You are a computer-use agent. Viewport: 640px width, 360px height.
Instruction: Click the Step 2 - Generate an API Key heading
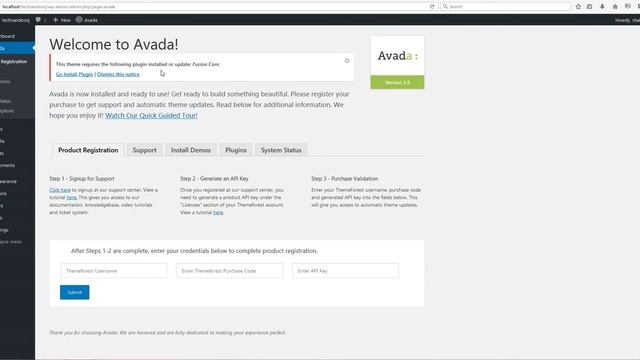tap(214, 178)
